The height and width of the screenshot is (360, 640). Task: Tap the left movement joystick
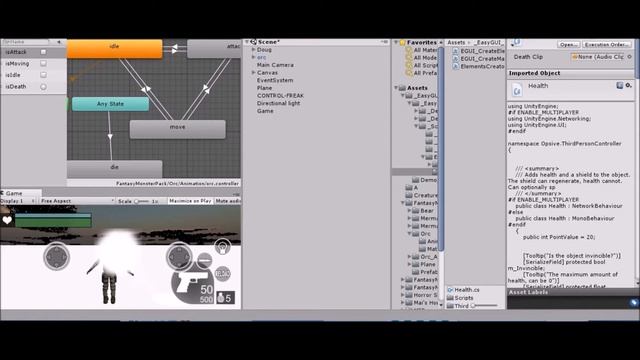tap(56, 256)
